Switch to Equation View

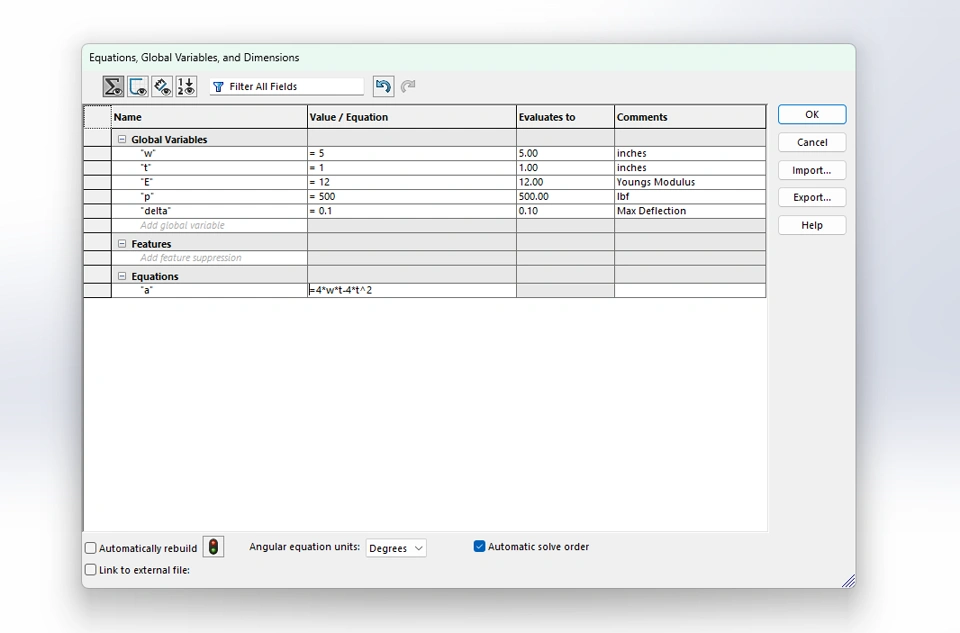(x=113, y=87)
